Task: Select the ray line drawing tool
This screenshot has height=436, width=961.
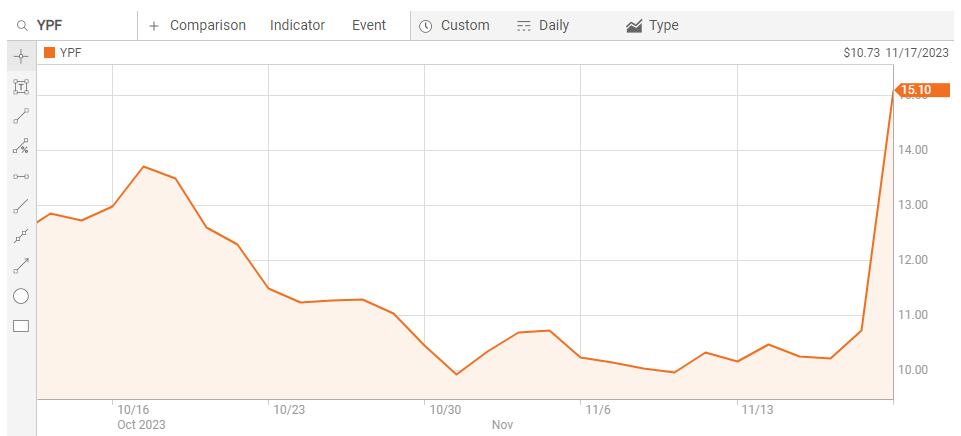Action: 20,206
